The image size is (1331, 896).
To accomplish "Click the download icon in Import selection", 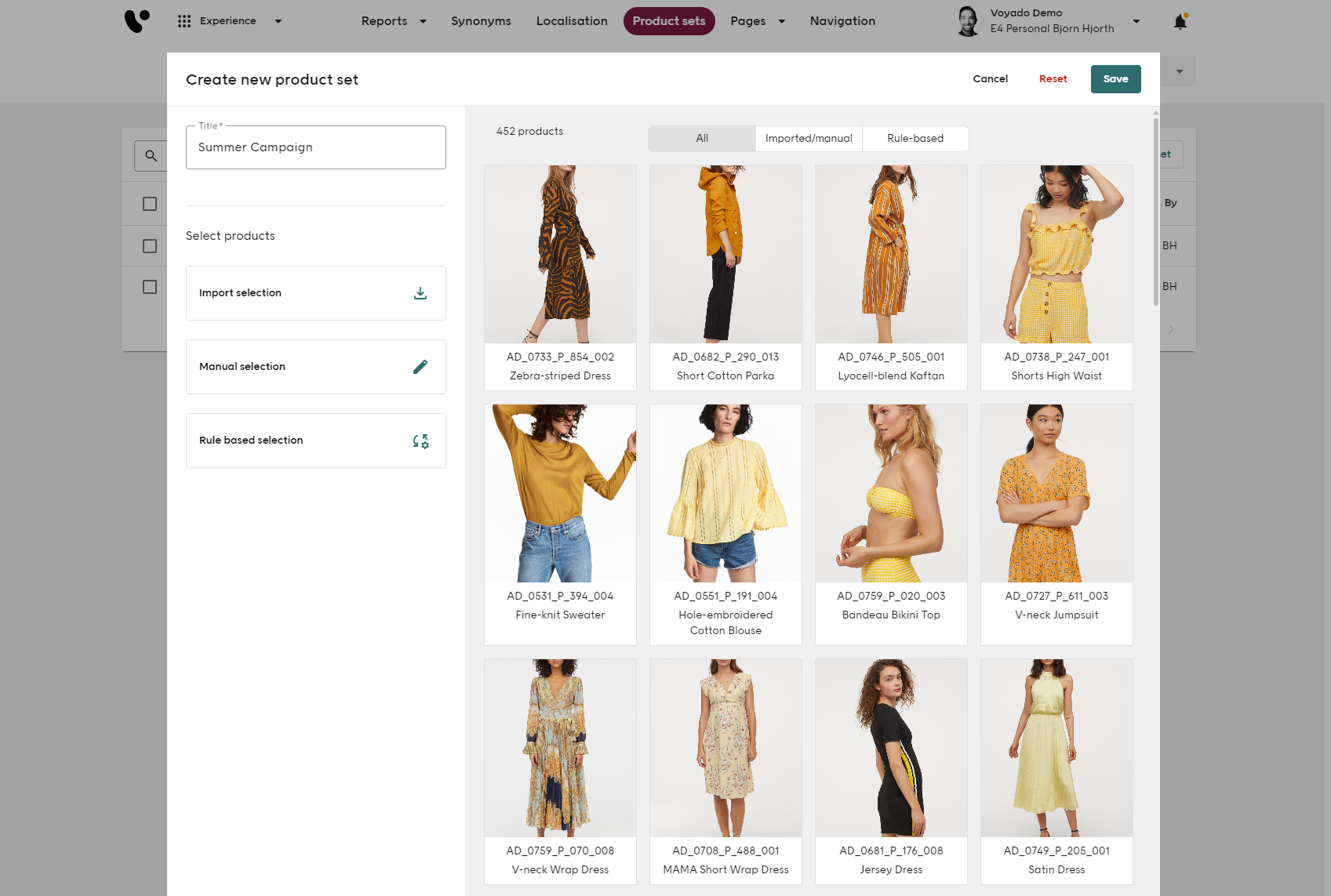I will coord(420,293).
